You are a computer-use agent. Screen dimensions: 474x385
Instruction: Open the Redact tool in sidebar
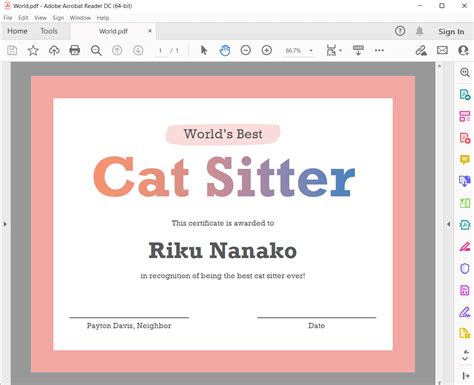(465, 247)
